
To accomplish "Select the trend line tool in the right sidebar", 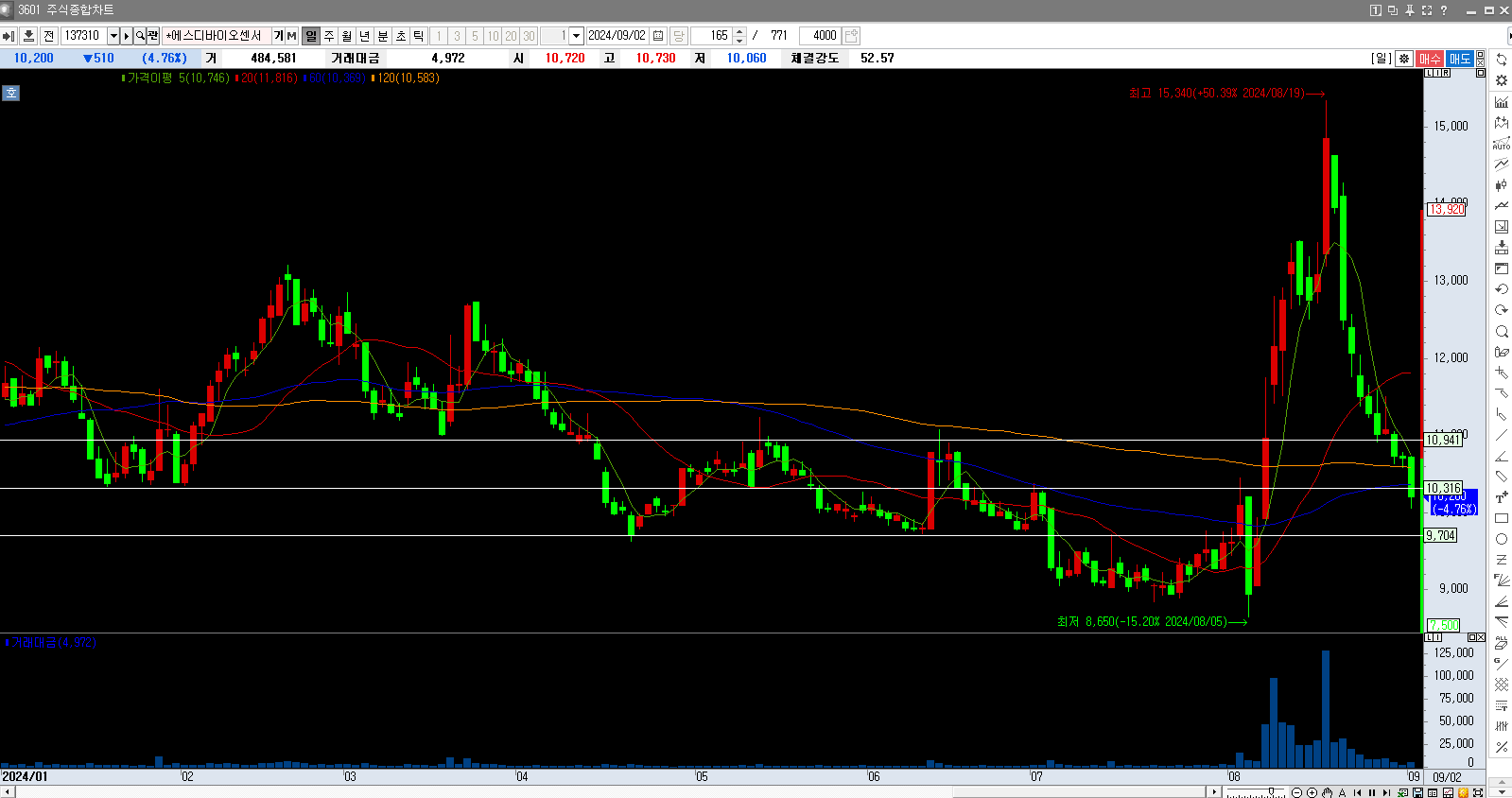I will tap(1502, 435).
